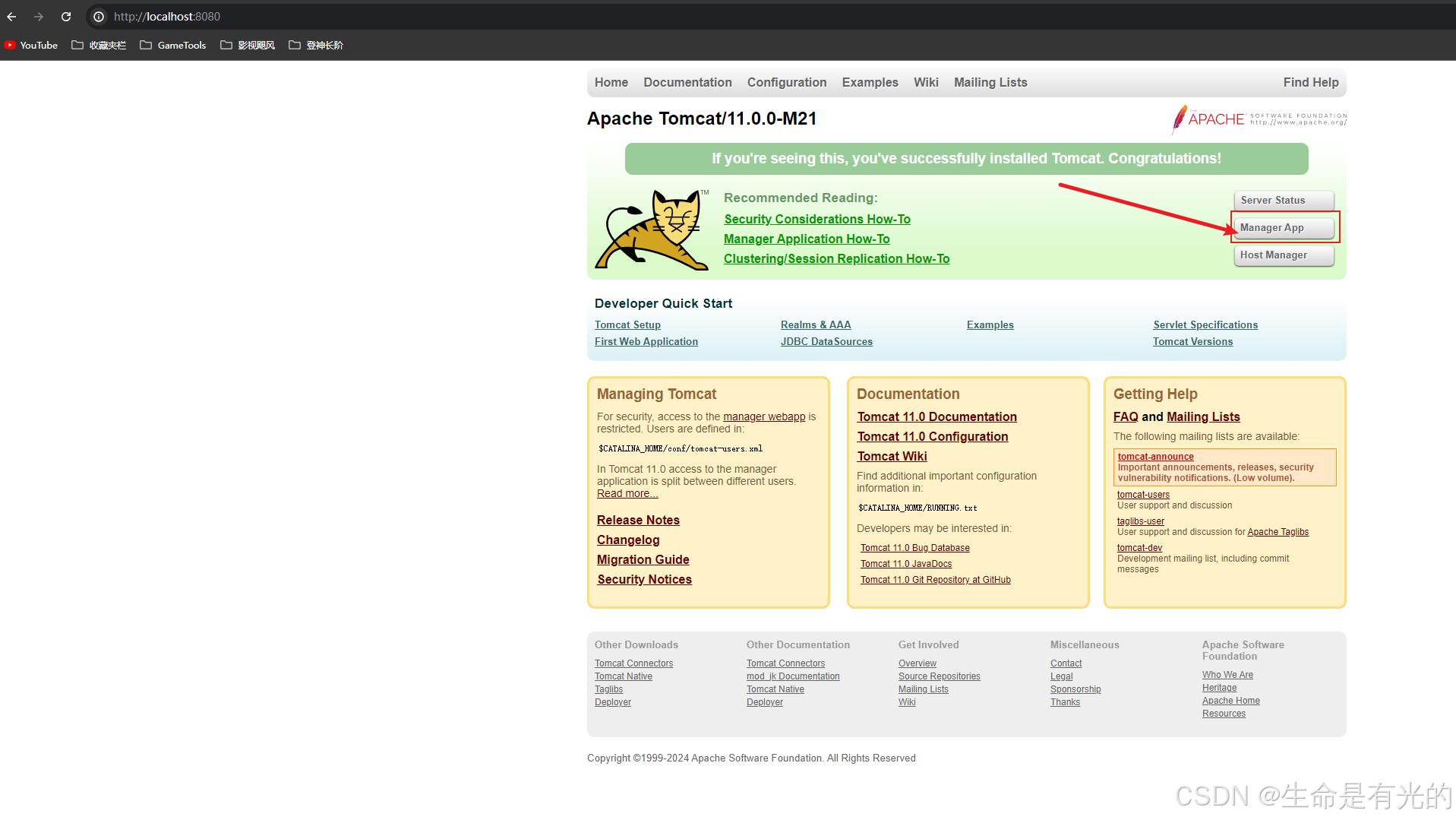Open the Heritage footer link
Image resolution: width=1456 pixels, height=820 pixels.
(x=1219, y=688)
